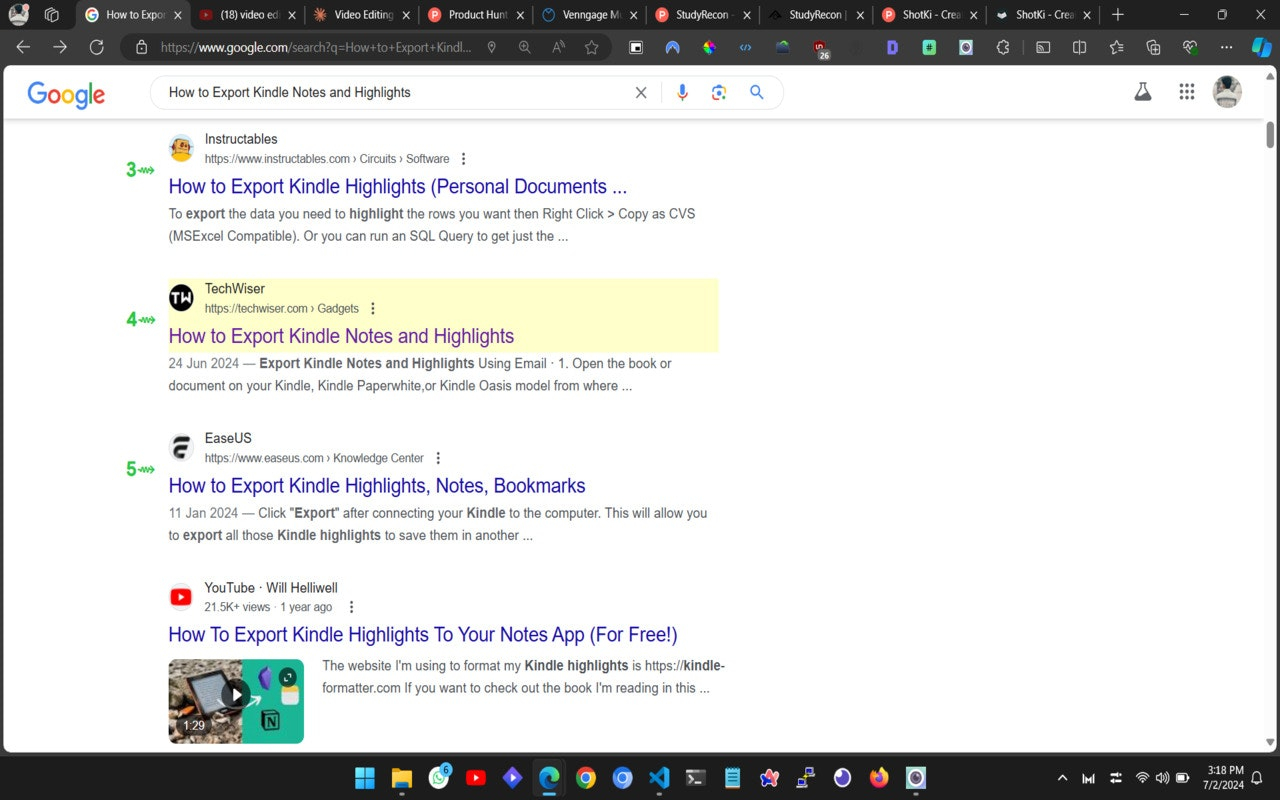Open the tab actions menu
Screen dimensions: 1280x800
pos(52,15)
